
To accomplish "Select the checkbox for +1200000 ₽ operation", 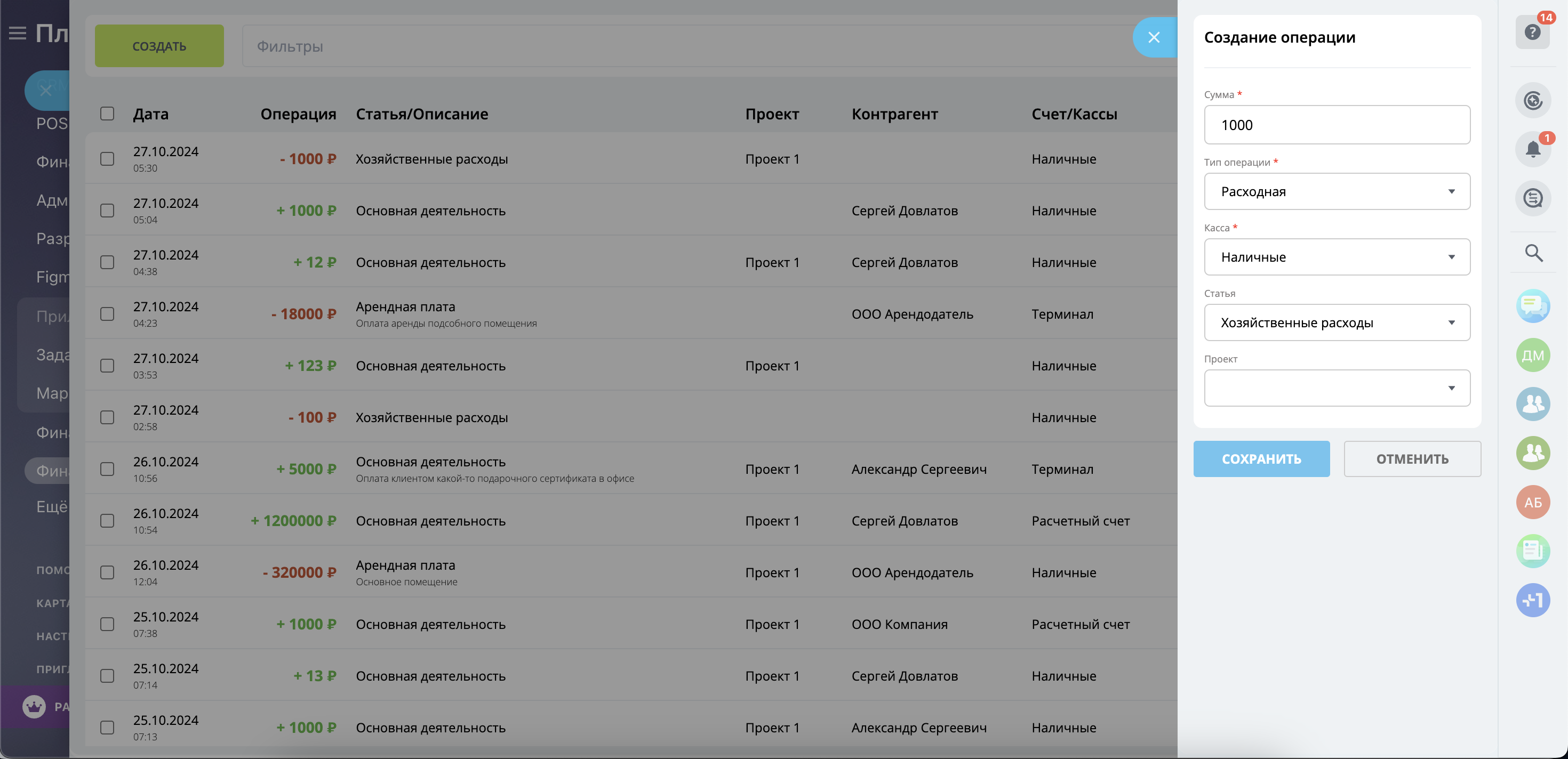I will click(107, 521).
